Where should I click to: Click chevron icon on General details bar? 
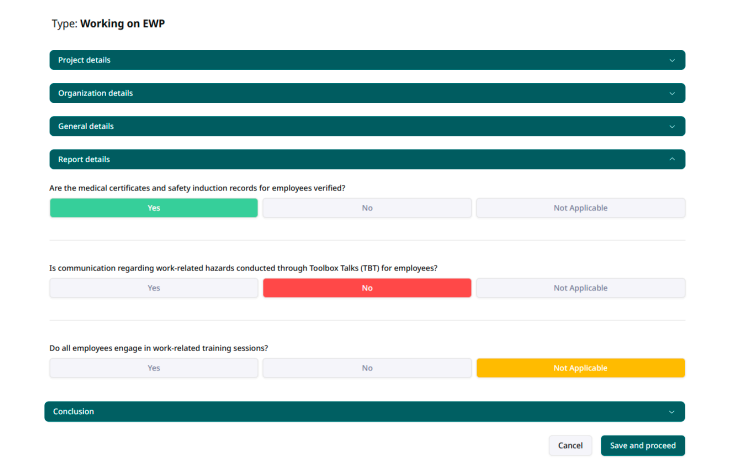tap(672, 126)
